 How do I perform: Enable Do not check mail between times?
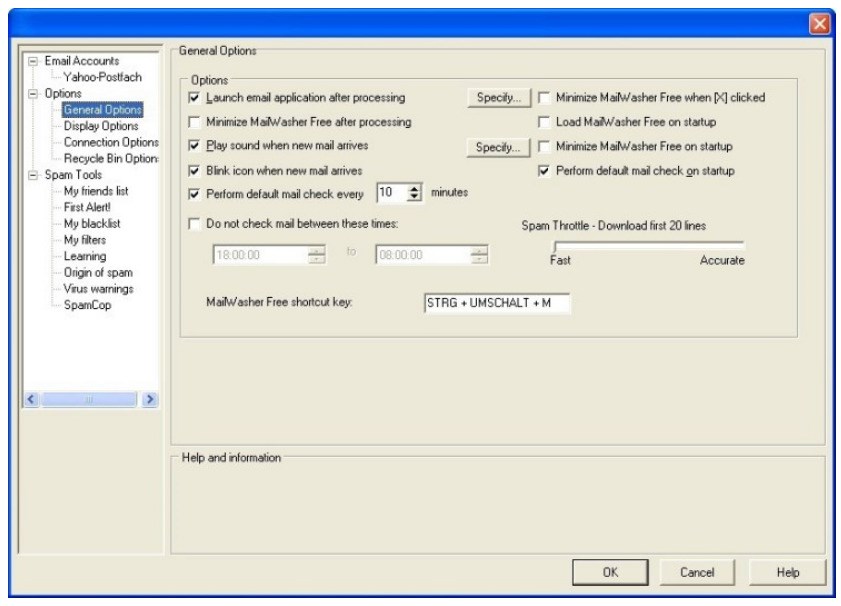[194, 224]
